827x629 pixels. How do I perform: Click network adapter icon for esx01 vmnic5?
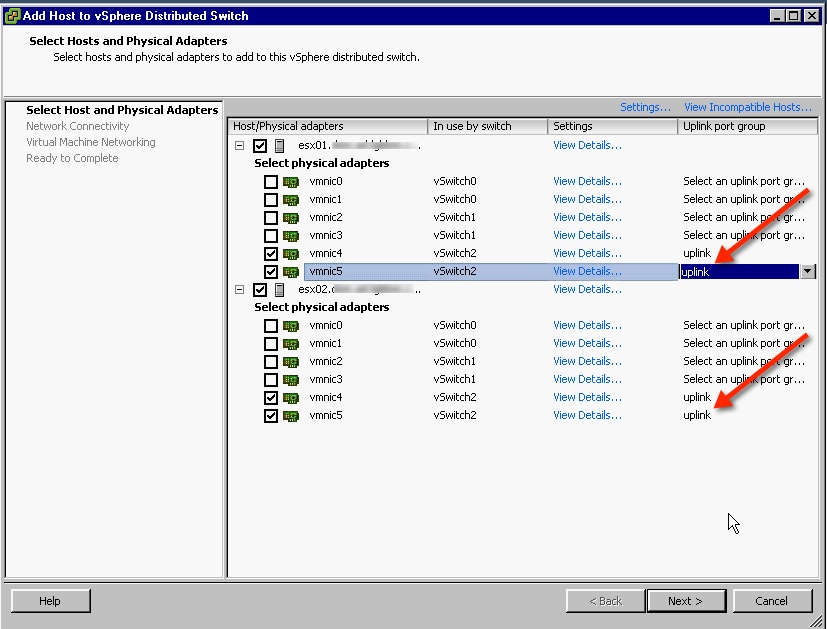291,272
